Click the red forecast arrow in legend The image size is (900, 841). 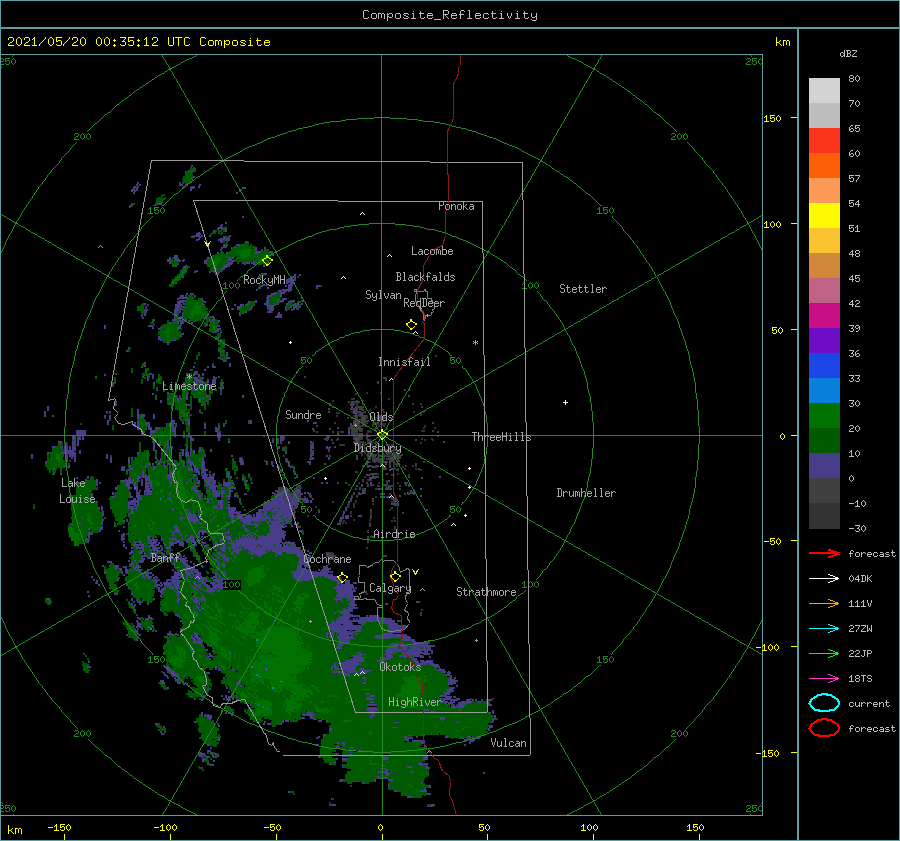pyautogui.click(x=824, y=553)
